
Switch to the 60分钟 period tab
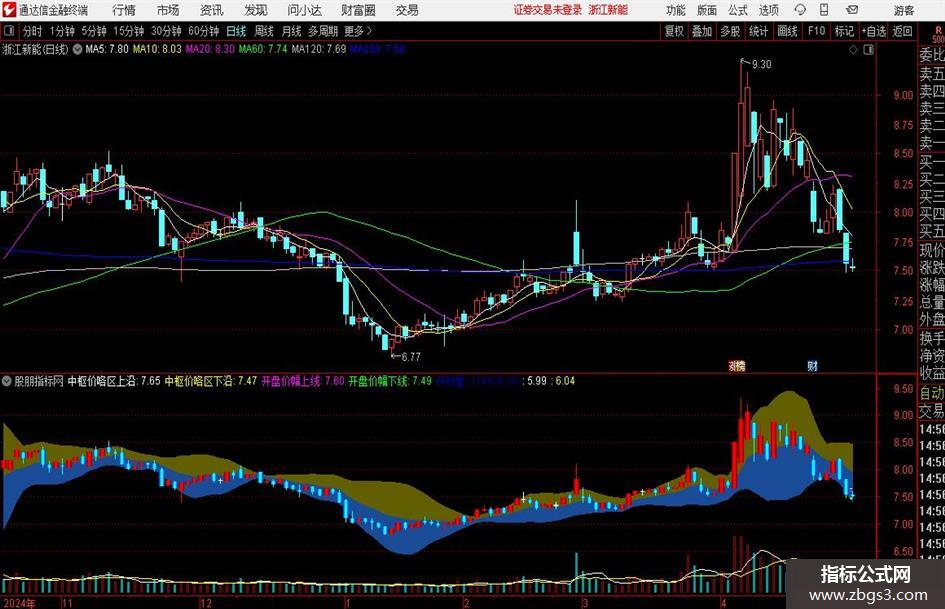click(x=204, y=31)
